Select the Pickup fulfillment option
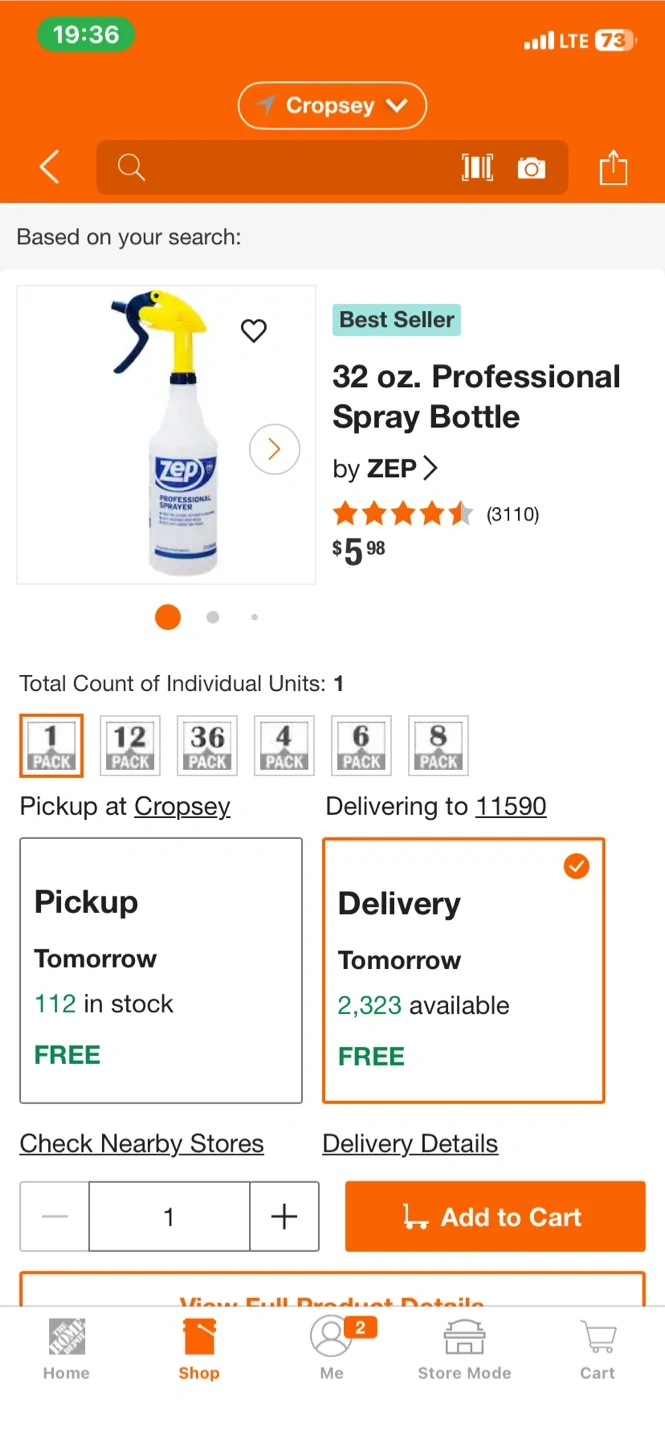665x1440 pixels. [x=161, y=970]
